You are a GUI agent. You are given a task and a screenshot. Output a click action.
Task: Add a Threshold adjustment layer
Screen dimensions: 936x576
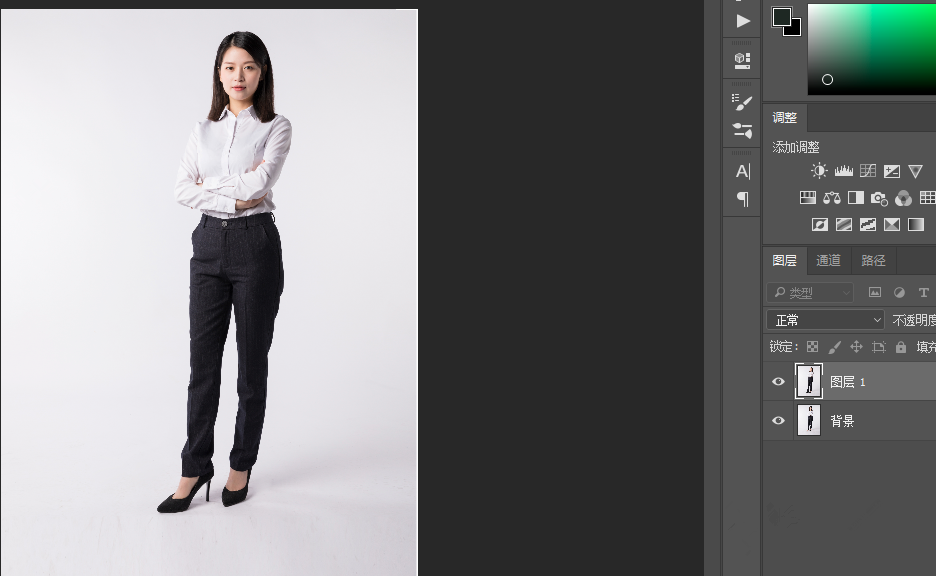(x=868, y=224)
